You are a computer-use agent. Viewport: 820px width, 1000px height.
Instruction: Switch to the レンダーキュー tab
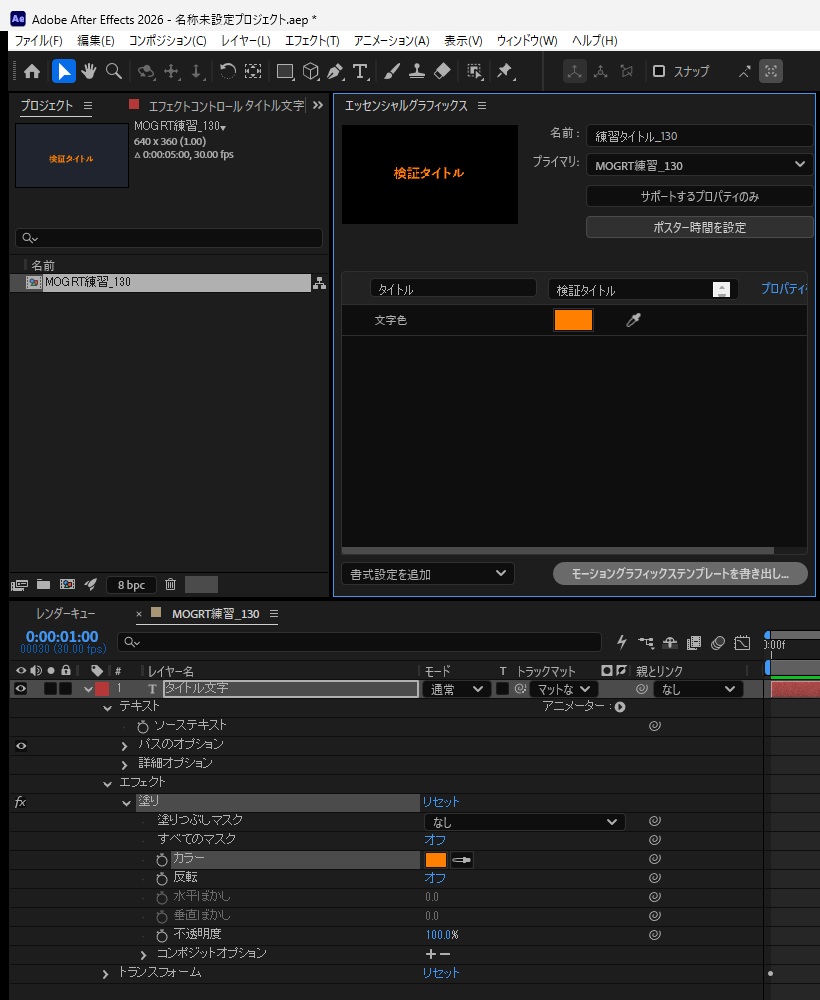[66, 614]
